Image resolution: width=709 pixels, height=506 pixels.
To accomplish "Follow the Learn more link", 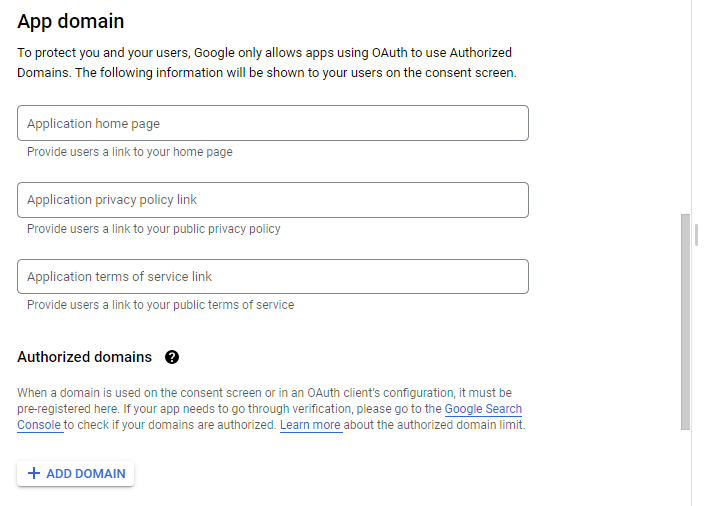I will 310,425.
